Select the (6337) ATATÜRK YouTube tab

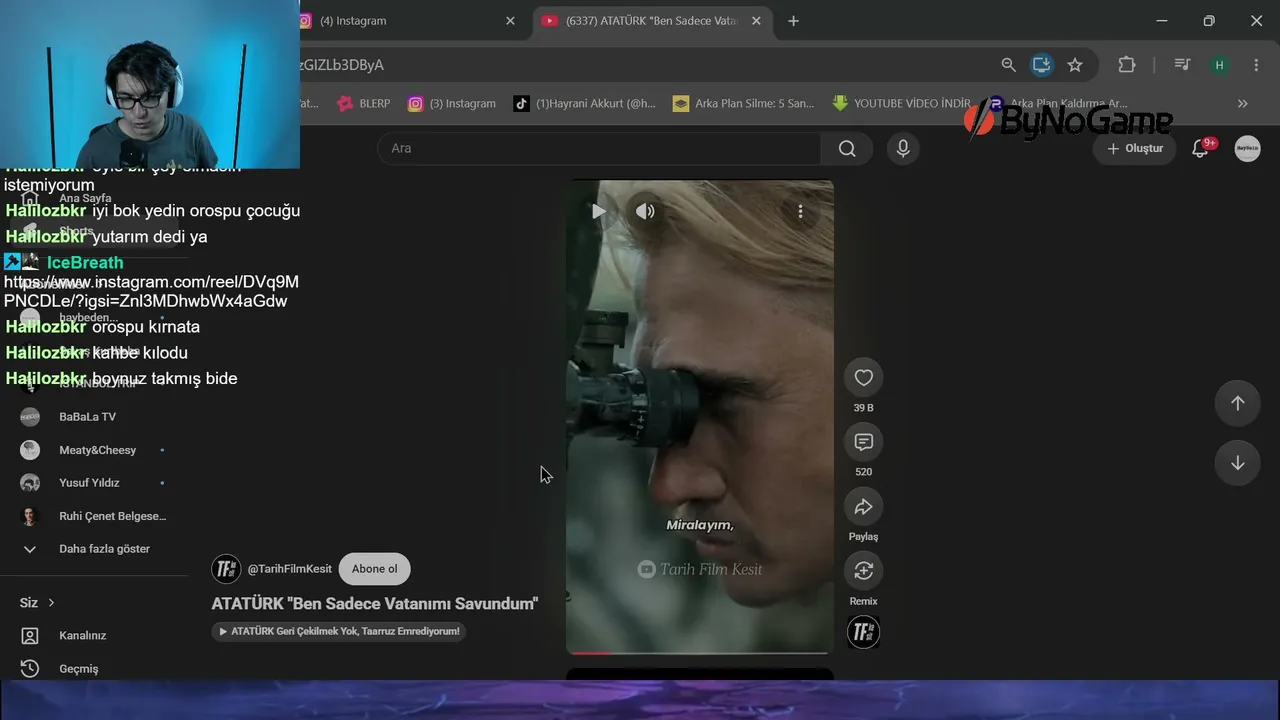[650, 21]
